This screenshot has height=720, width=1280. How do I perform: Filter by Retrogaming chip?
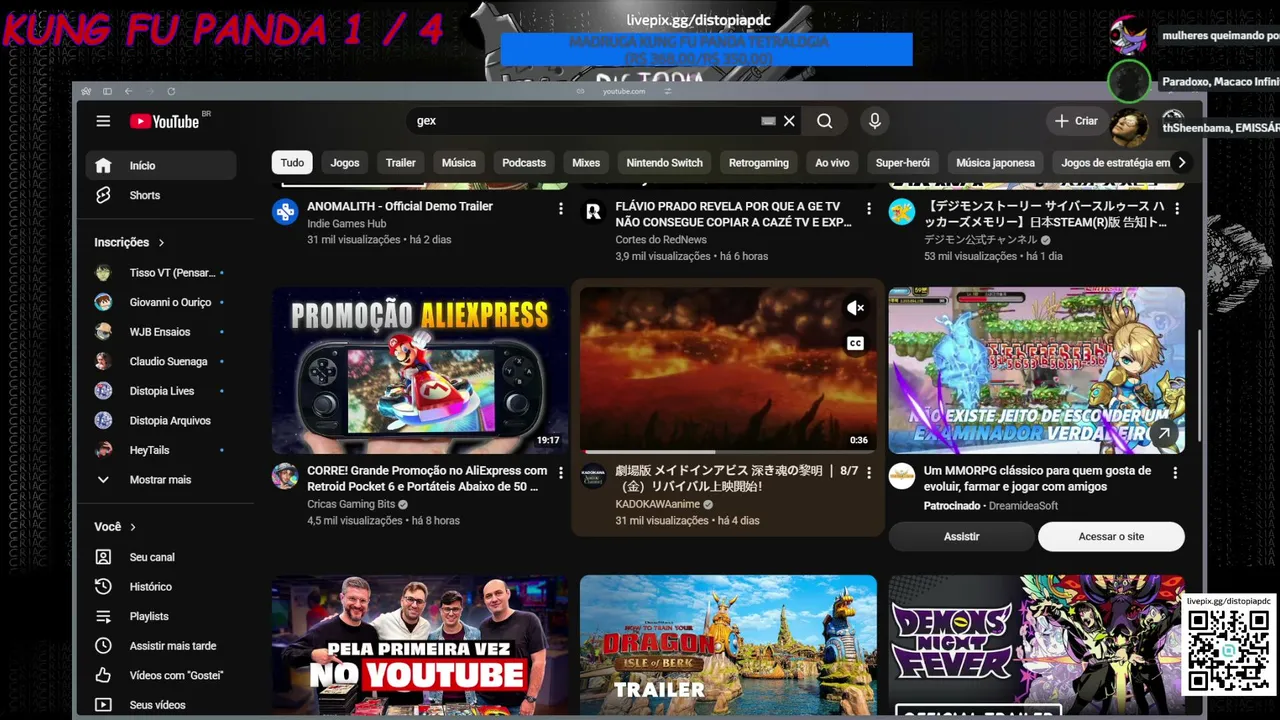759,163
